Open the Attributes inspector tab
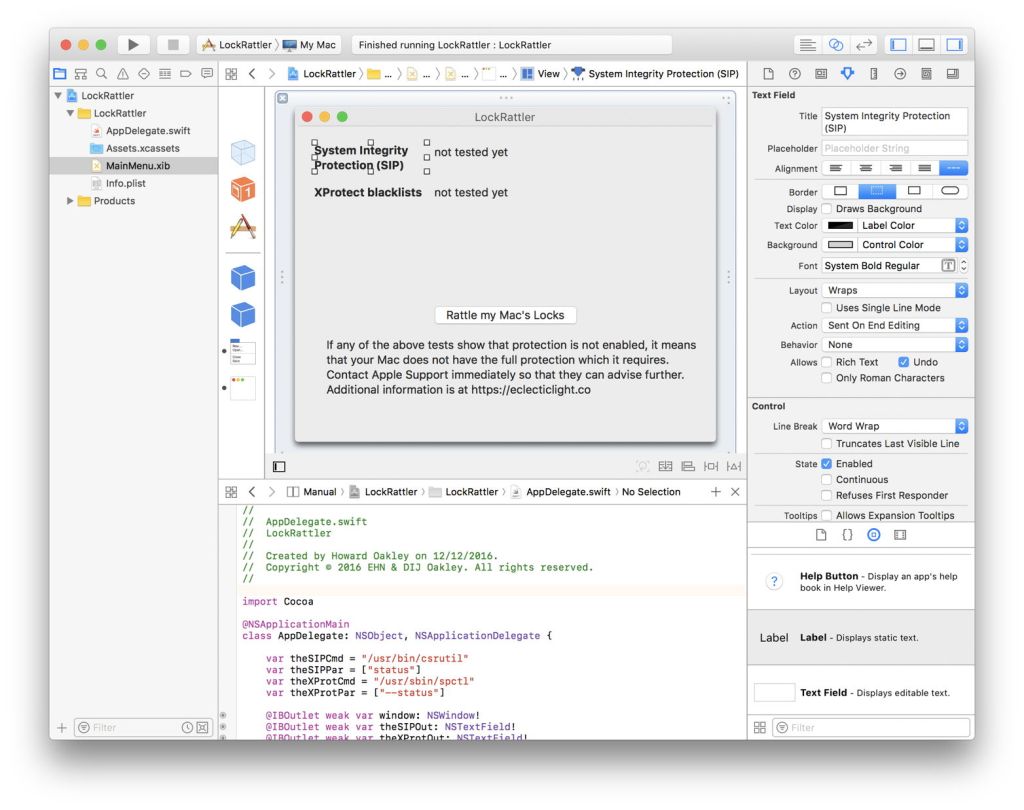This screenshot has width=1024, height=810. pyautogui.click(x=848, y=74)
